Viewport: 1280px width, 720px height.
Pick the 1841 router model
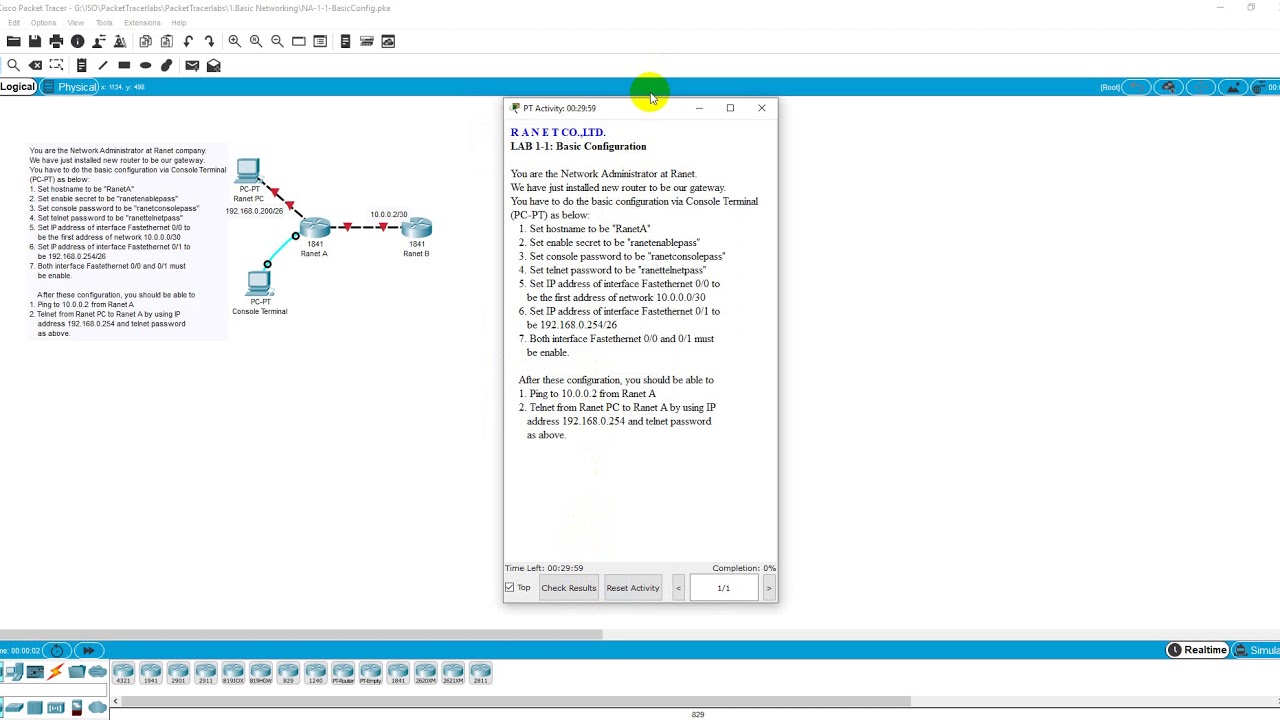click(x=398, y=672)
